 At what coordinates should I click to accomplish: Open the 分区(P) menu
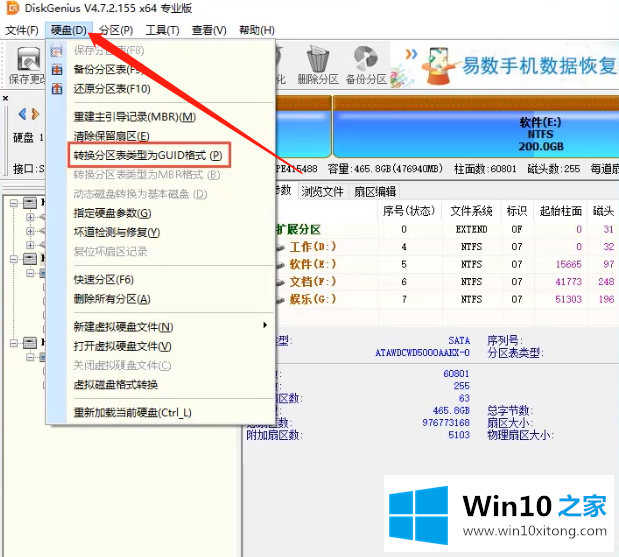click(x=116, y=30)
